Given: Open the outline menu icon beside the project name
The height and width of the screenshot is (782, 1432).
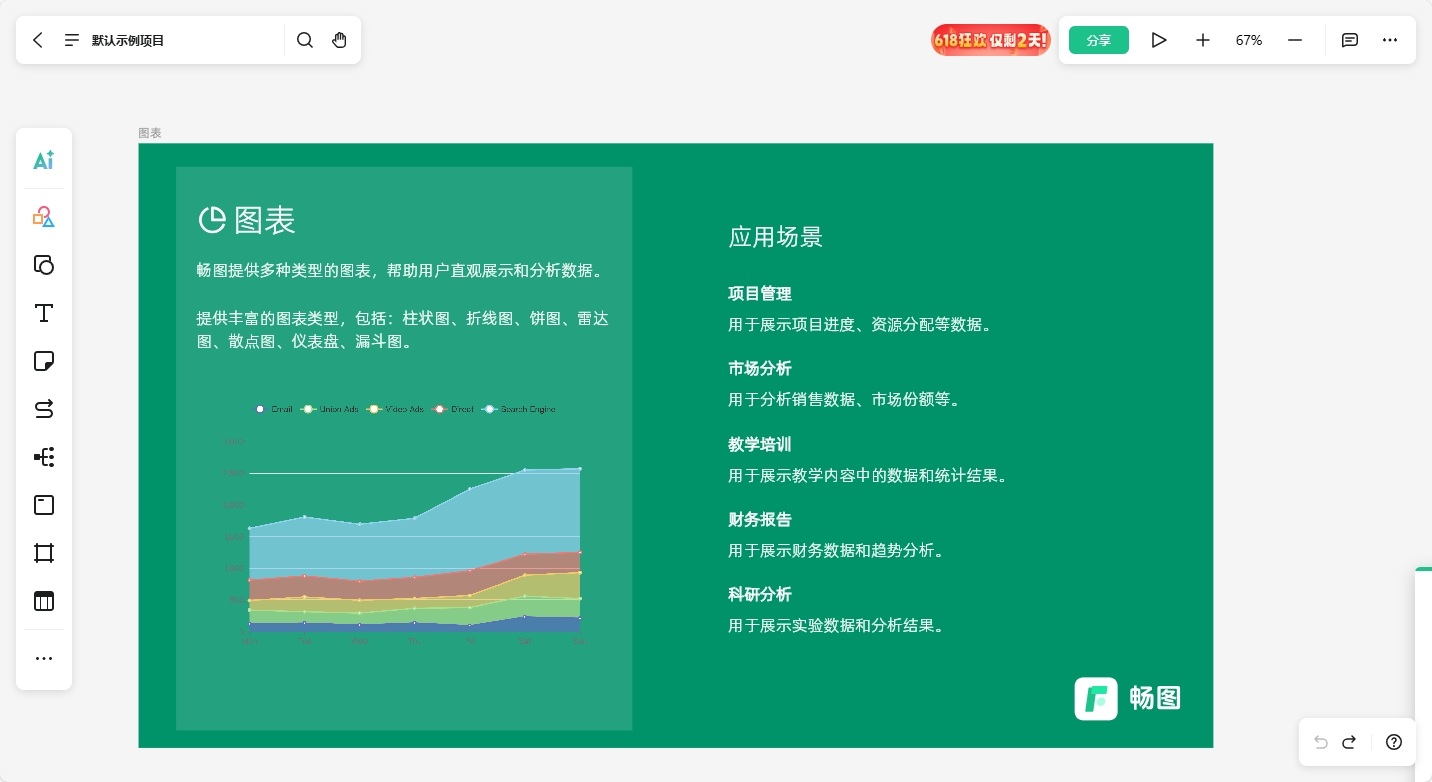Looking at the screenshot, I should (72, 40).
